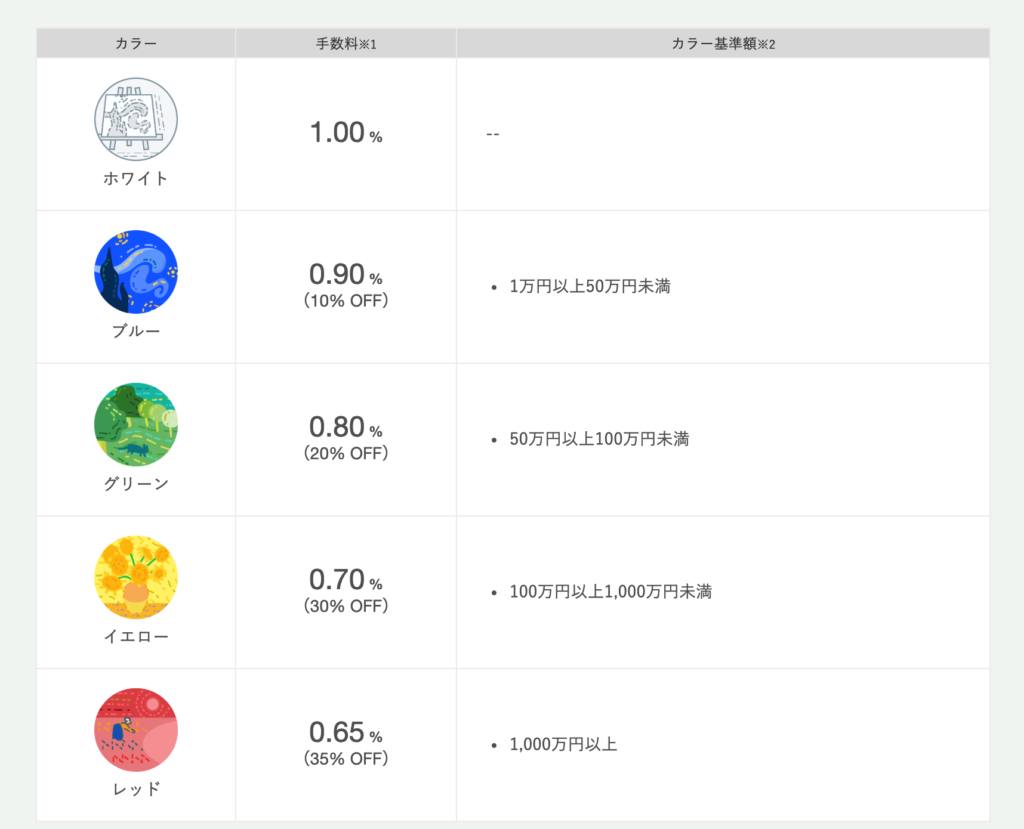Select the レッド color label
The image size is (1024, 829).
pos(136,789)
